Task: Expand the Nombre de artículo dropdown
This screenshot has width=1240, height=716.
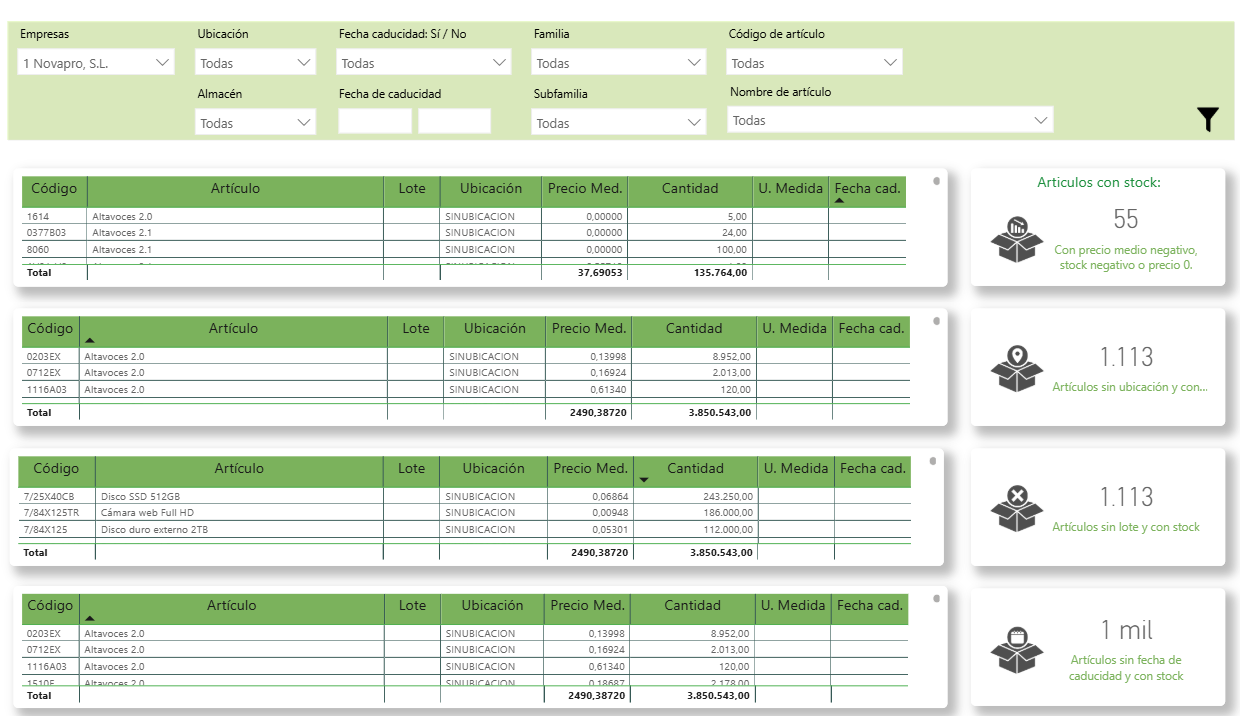Action: coord(889,121)
